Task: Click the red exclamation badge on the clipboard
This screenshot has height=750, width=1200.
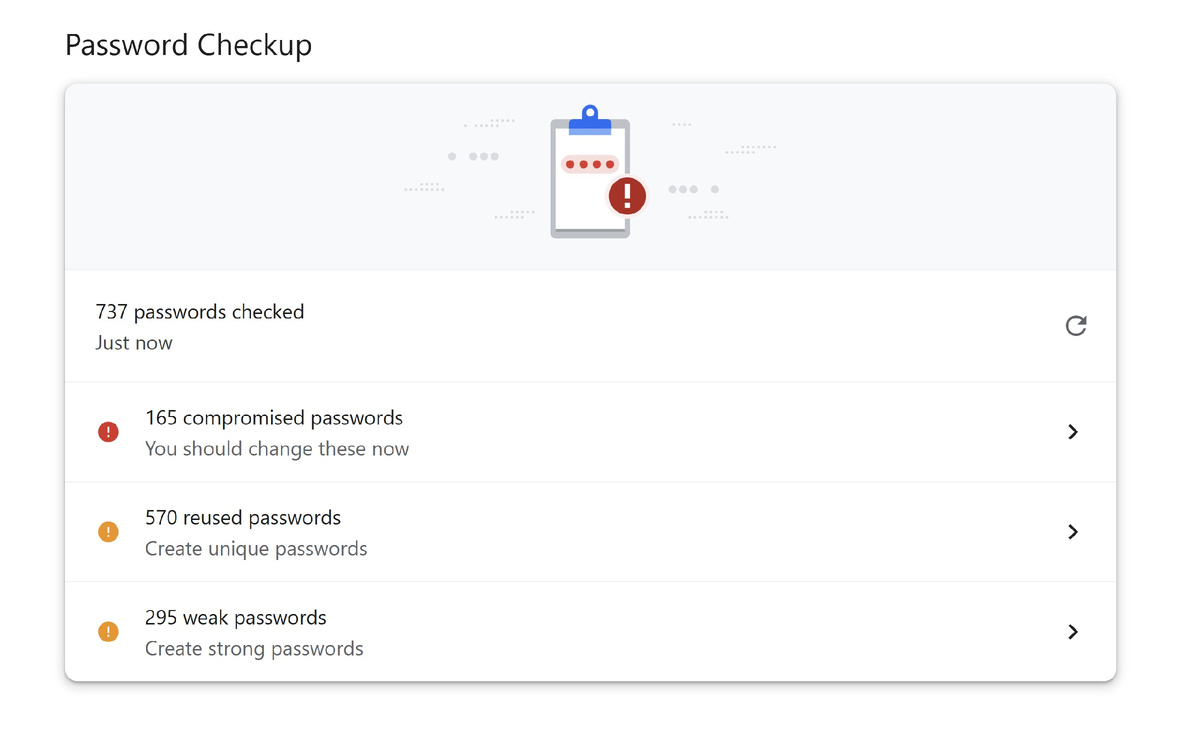Action: click(x=627, y=195)
